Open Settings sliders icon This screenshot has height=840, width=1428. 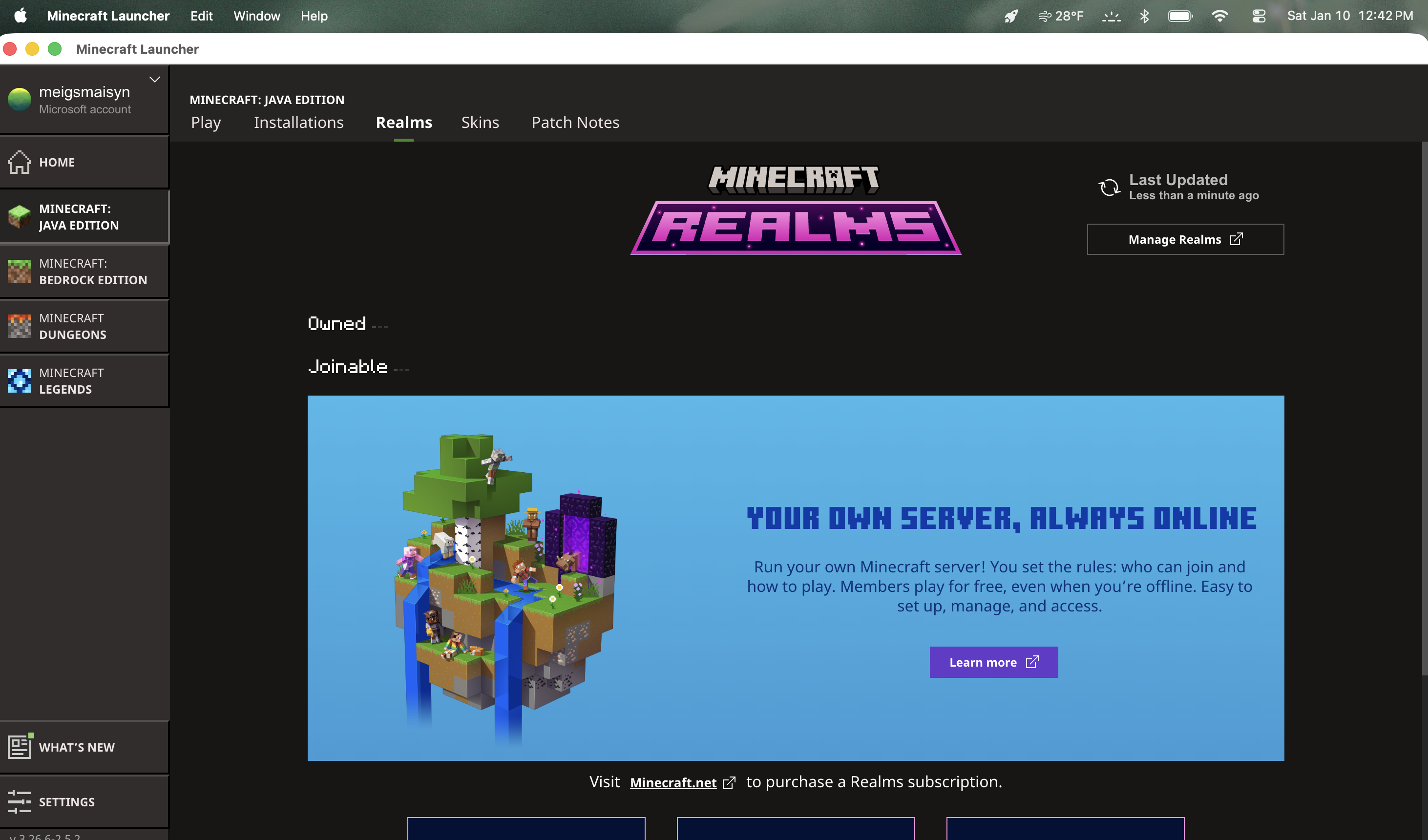[x=19, y=801]
